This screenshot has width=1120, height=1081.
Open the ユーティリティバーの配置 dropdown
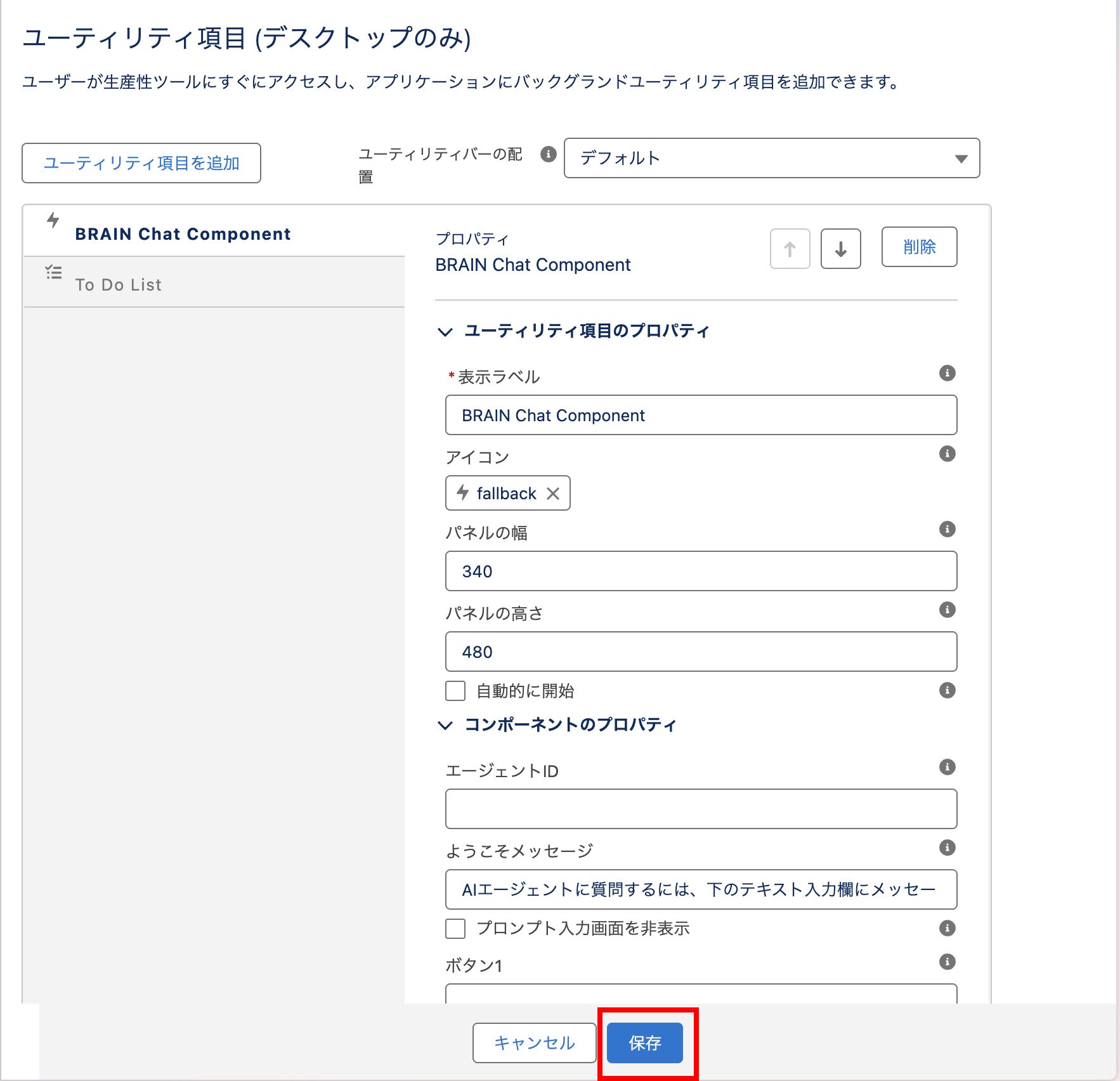[771, 158]
